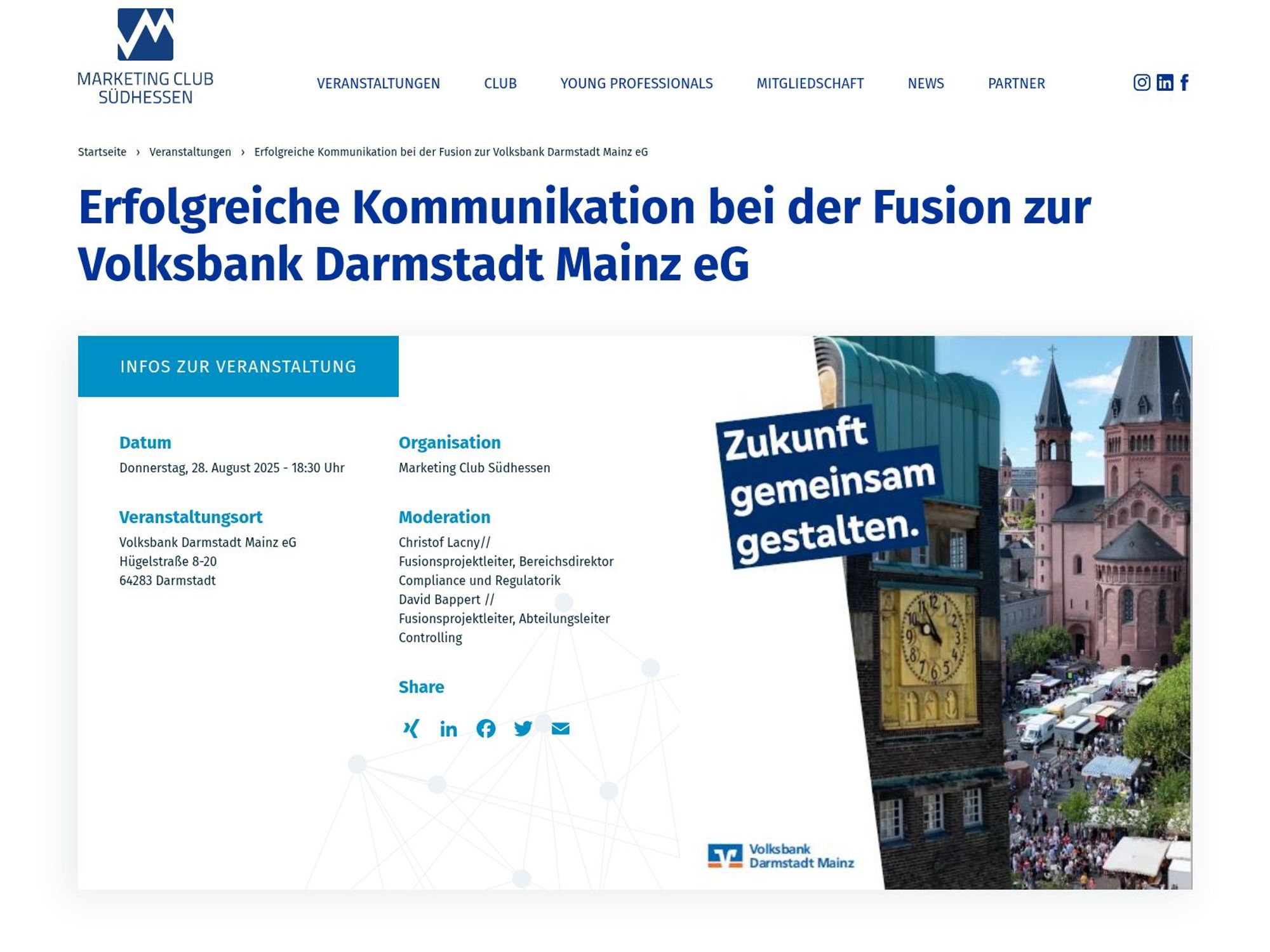The height and width of the screenshot is (952, 1270).
Task: Open the Instagram icon in the header
Action: pyautogui.click(x=1142, y=83)
